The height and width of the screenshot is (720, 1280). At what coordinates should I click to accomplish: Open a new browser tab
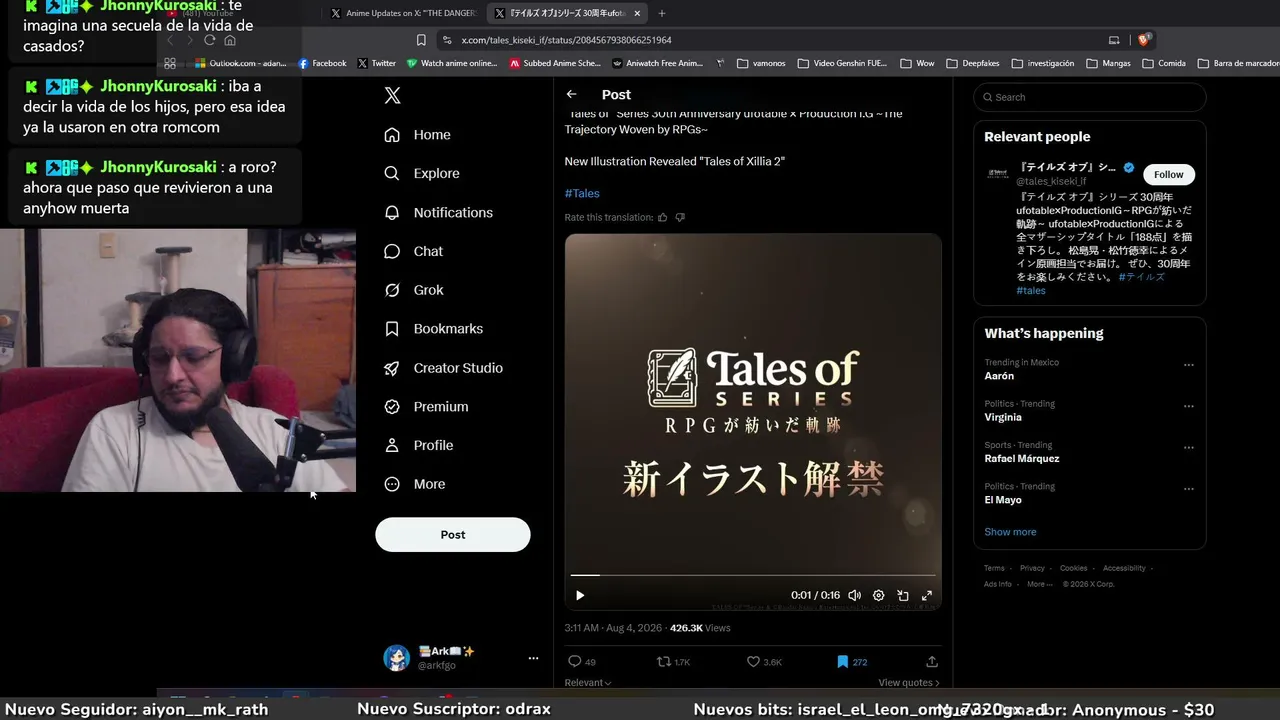(x=661, y=13)
